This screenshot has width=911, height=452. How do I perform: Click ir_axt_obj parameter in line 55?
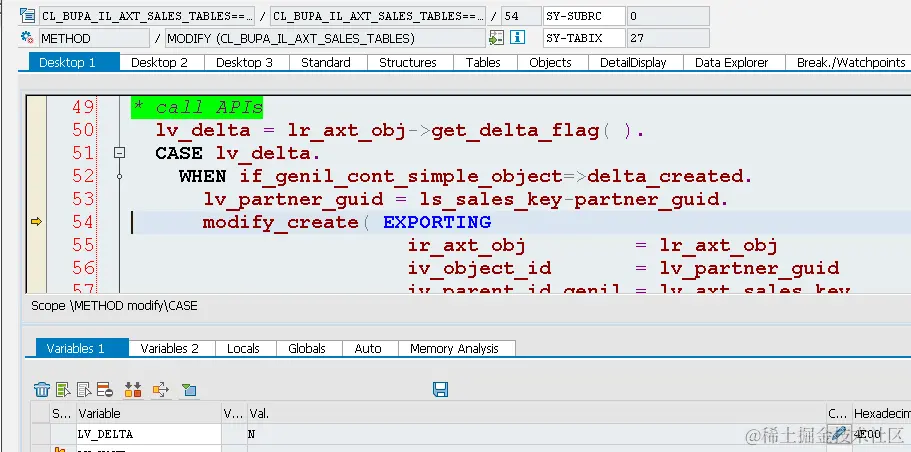point(467,246)
